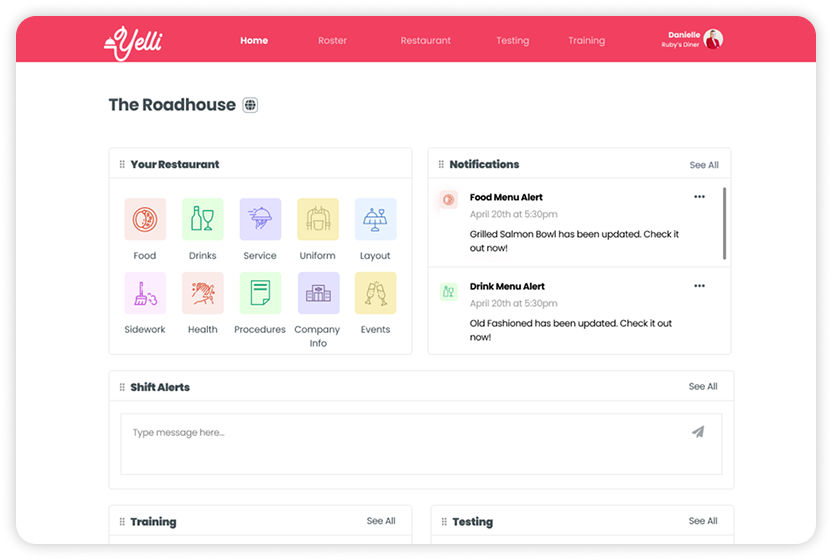The height and width of the screenshot is (560, 832).
Task: Click the Food Menu Alert notification icon
Action: (448, 200)
